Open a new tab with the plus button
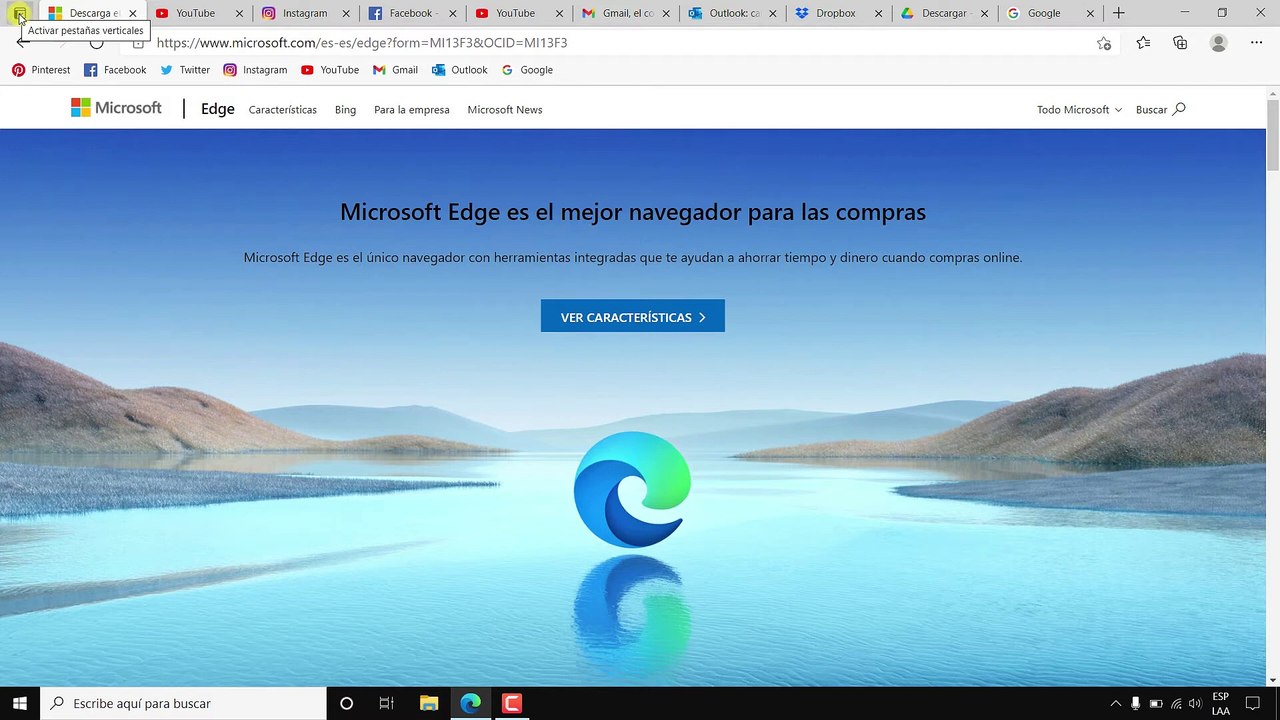This screenshot has height=720, width=1280. pyautogui.click(x=1119, y=13)
